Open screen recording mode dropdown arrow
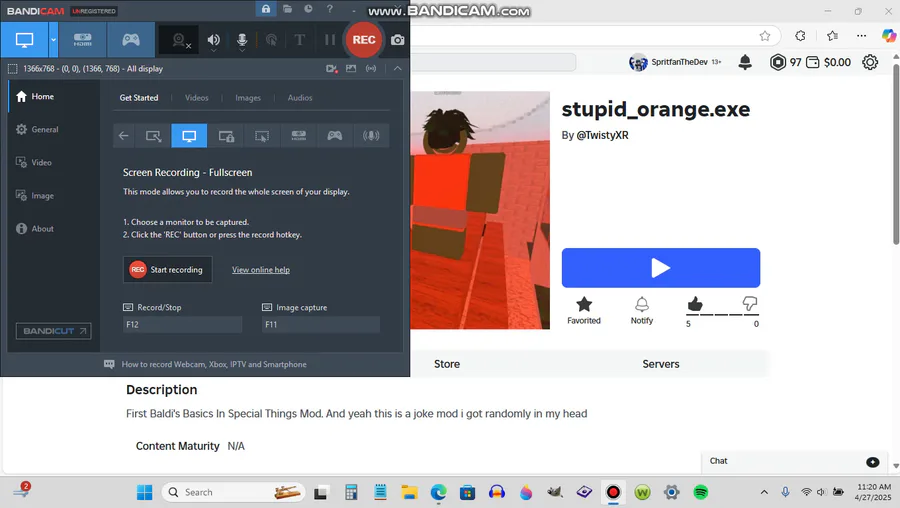 pyautogui.click(x=53, y=40)
